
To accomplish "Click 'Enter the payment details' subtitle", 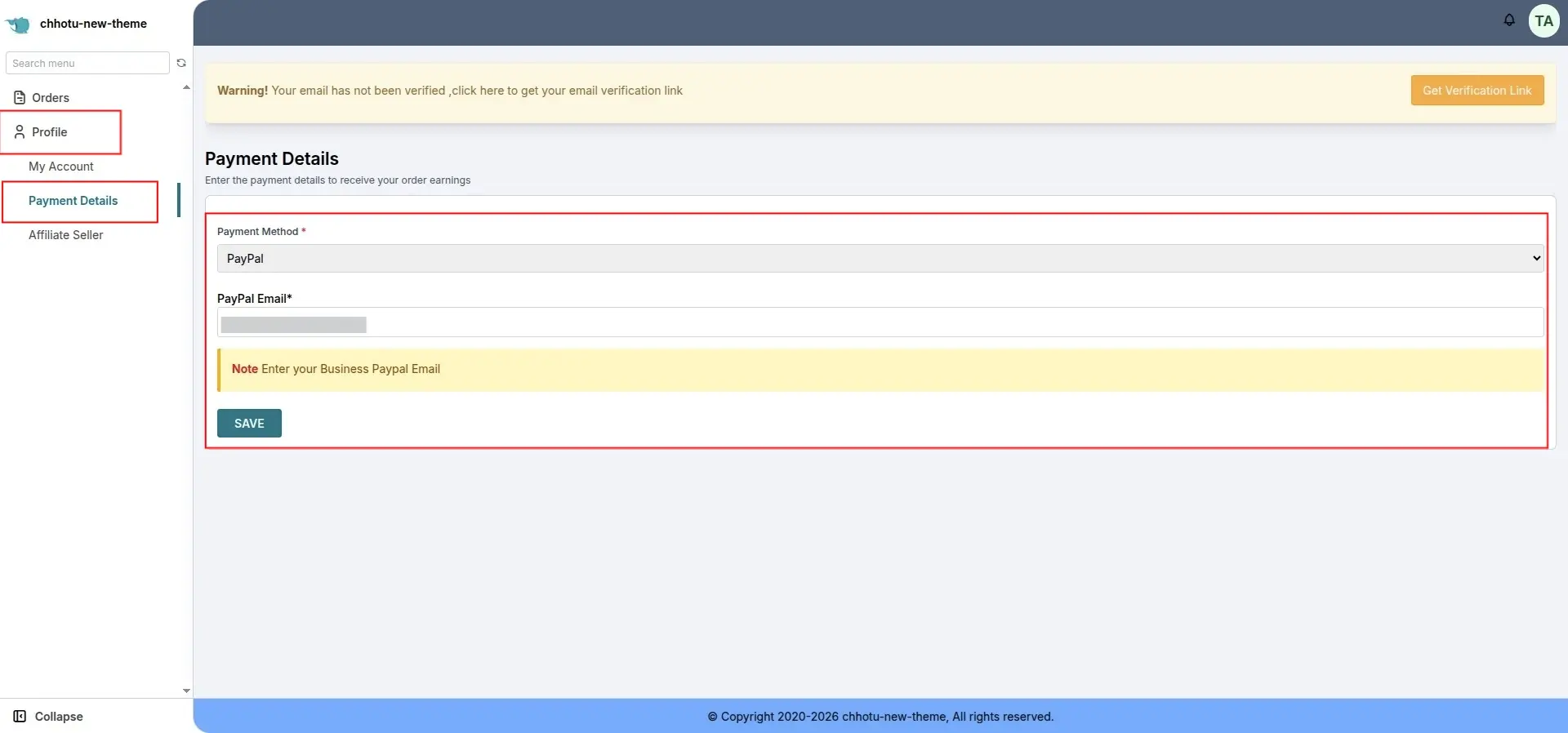I will (x=337, y=180).
